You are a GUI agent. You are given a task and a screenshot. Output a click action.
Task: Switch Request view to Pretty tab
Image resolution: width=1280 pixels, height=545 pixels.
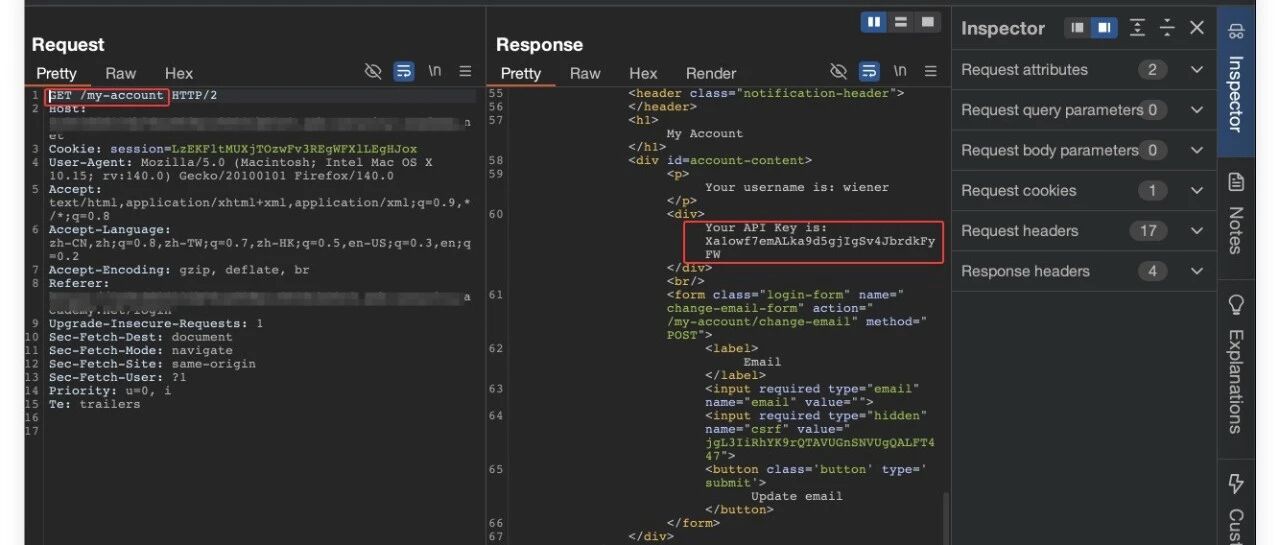[57, 73]
